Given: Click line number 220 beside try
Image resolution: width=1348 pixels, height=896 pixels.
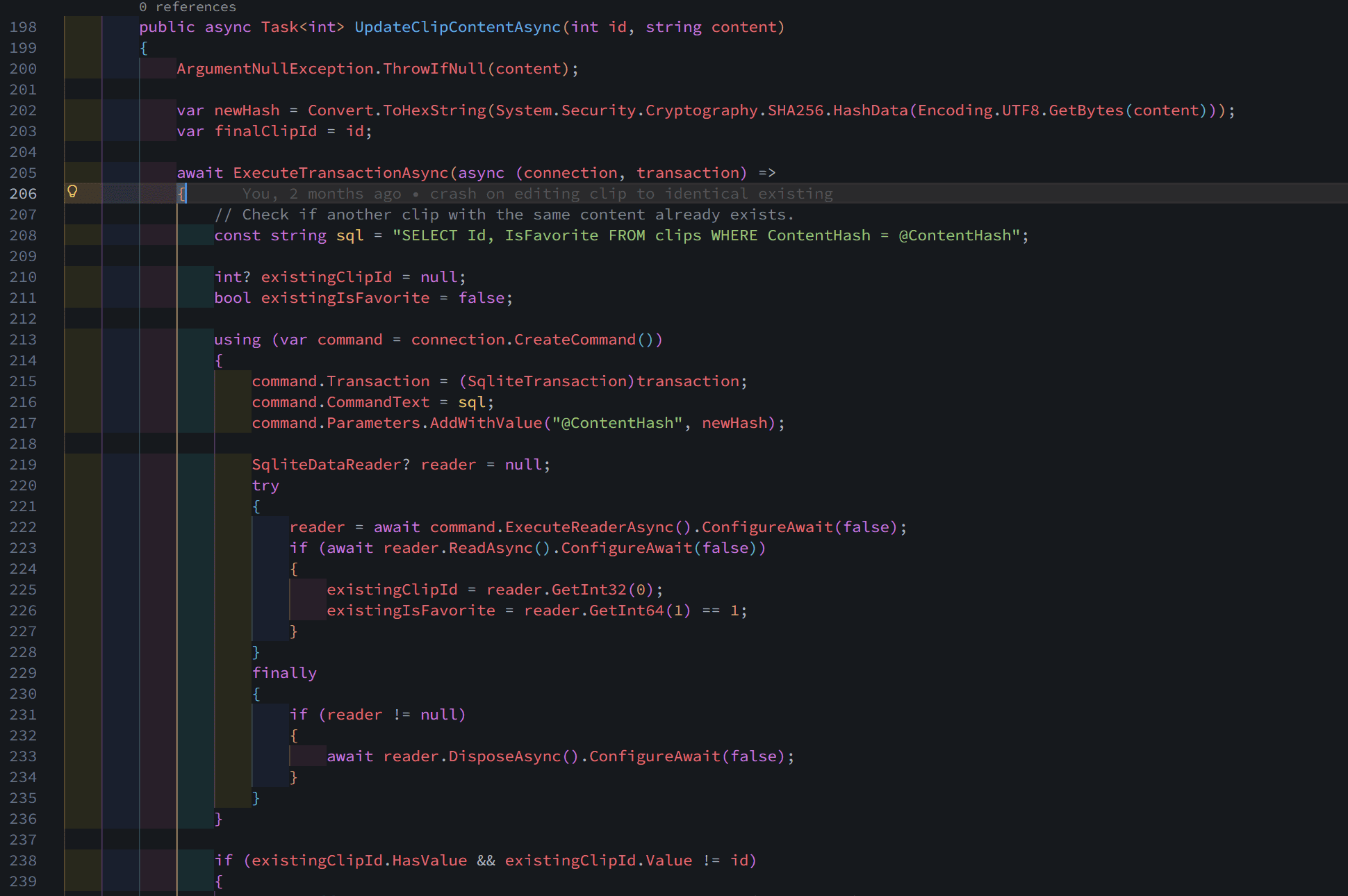Looking at the screenshot, I should coord(23,486).
